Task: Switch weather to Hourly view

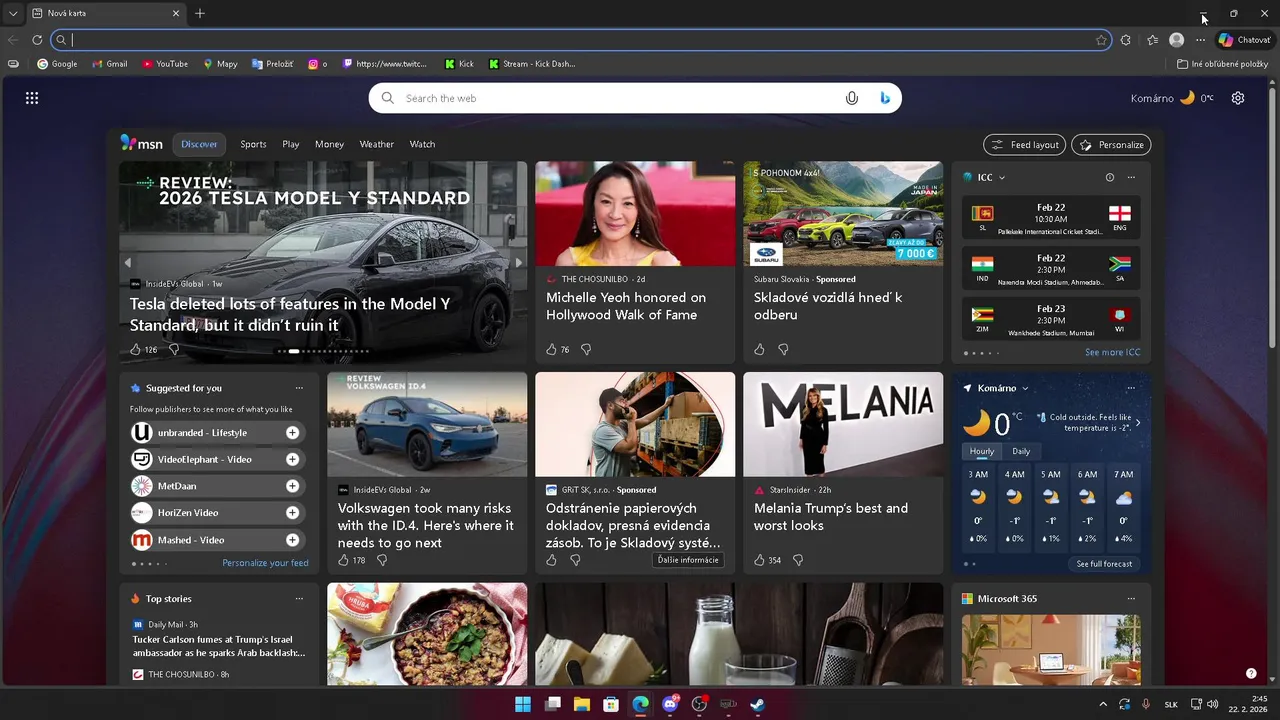Action: coord(982,451)
